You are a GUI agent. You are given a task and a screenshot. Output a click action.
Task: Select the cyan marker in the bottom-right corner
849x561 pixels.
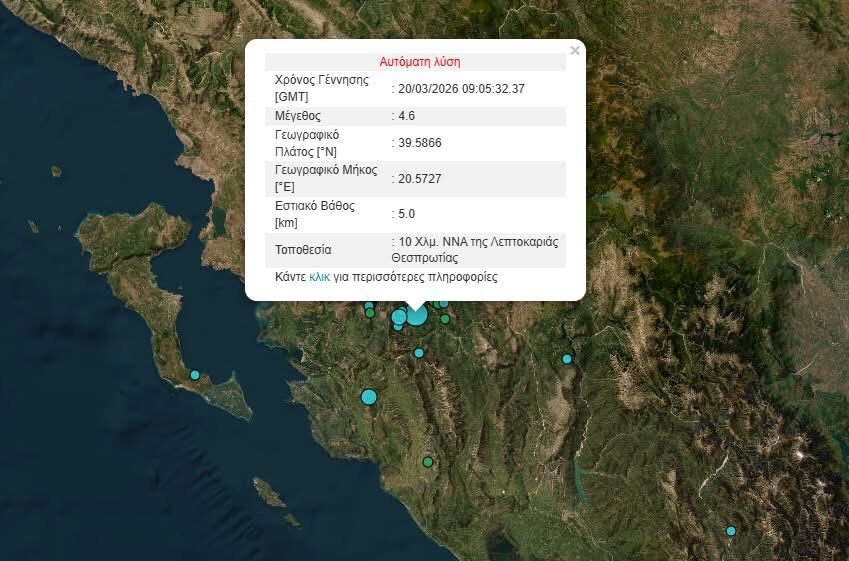[731, 531]
